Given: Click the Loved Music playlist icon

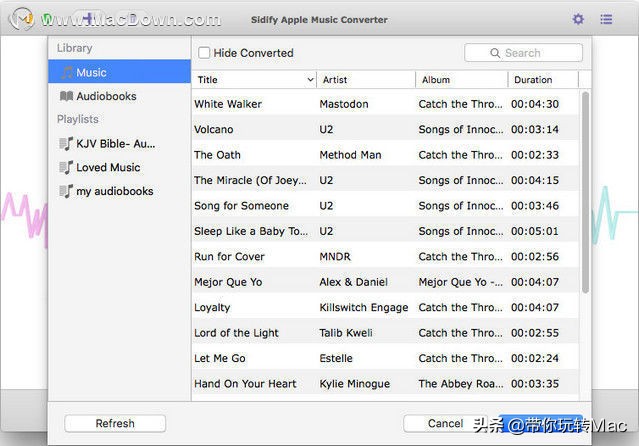Looking at the screenshot, I should [x=66, y=168].
